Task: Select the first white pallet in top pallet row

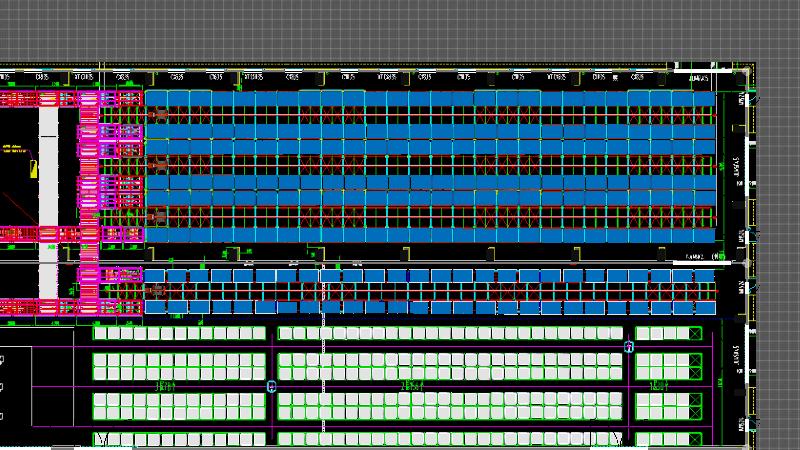Action: (100, 333)
